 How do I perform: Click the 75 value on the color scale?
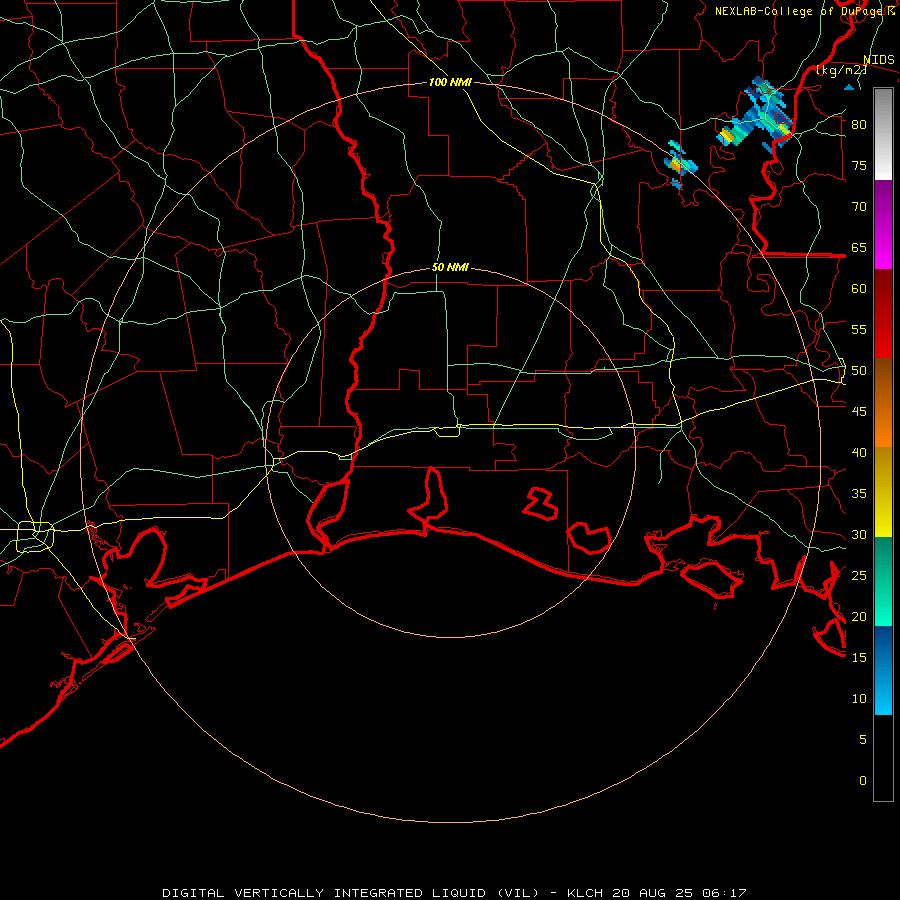tap(859, 166)
